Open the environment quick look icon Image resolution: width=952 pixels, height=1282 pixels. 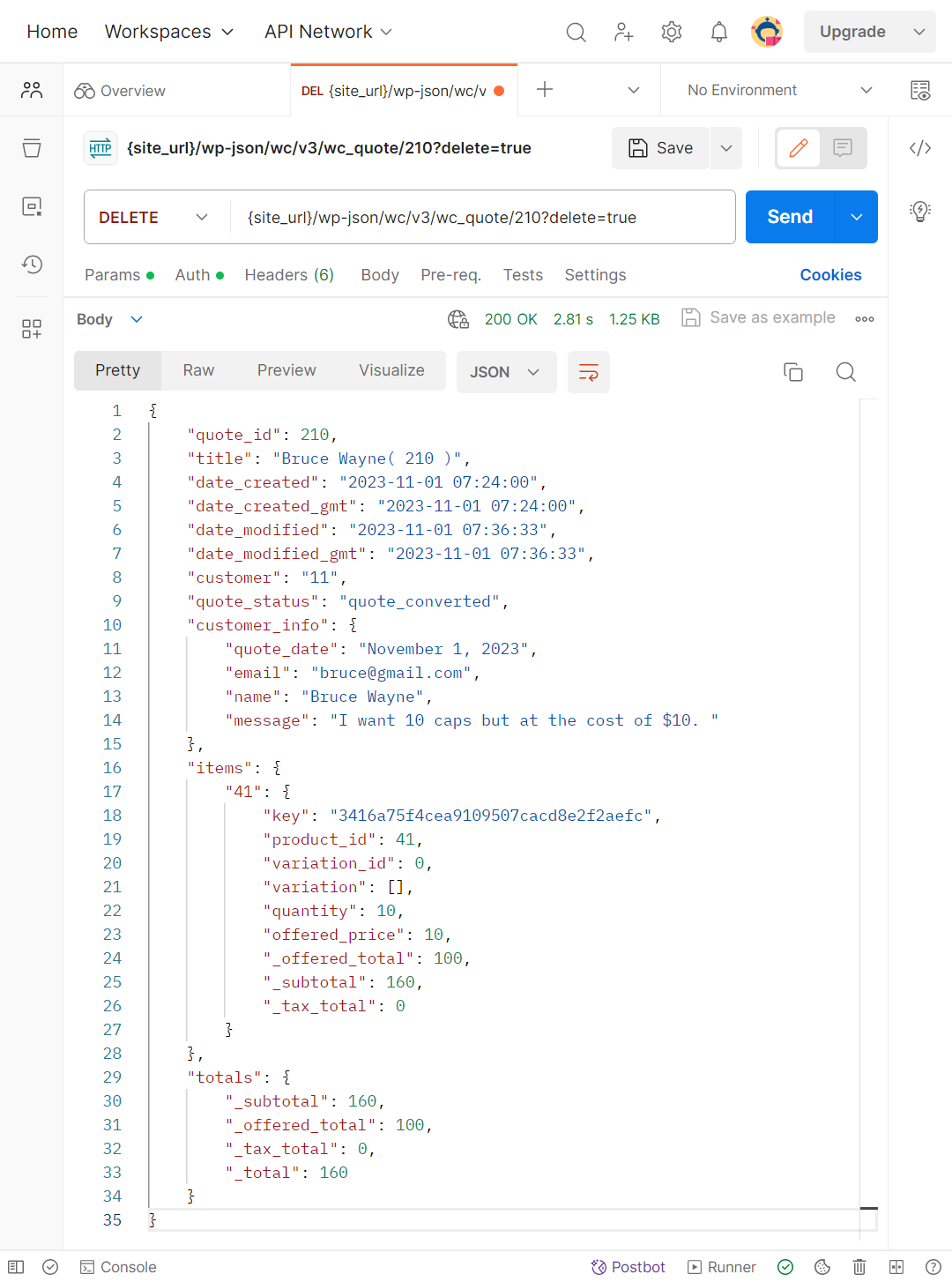(x=920, y=90)
